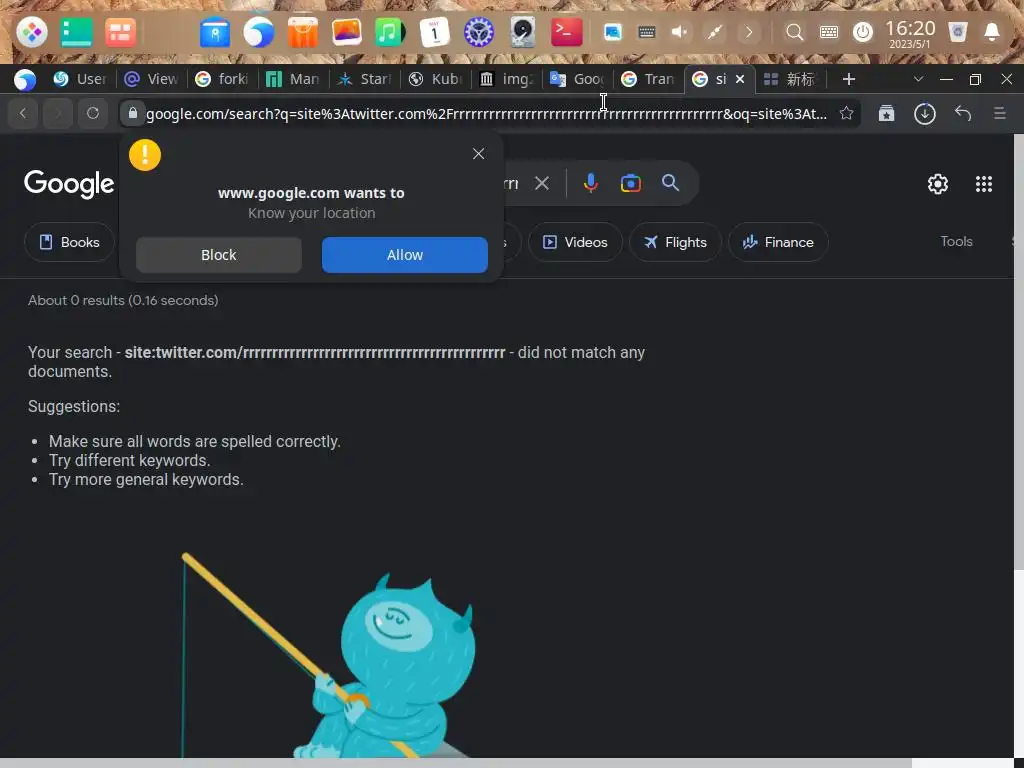
Task: Go back with browser back arrow
Action: 23,113
